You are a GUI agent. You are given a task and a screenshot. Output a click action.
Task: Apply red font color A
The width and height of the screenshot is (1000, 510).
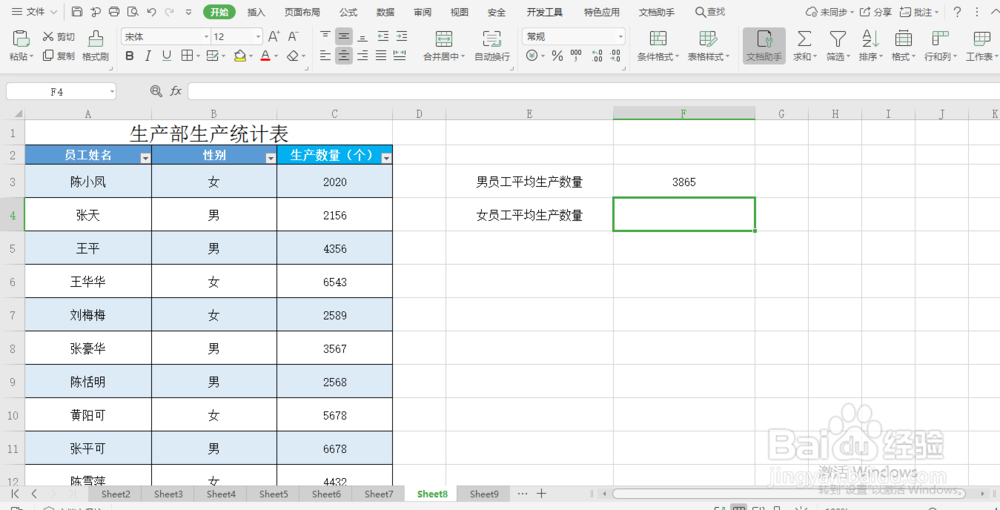click(265, 56)
